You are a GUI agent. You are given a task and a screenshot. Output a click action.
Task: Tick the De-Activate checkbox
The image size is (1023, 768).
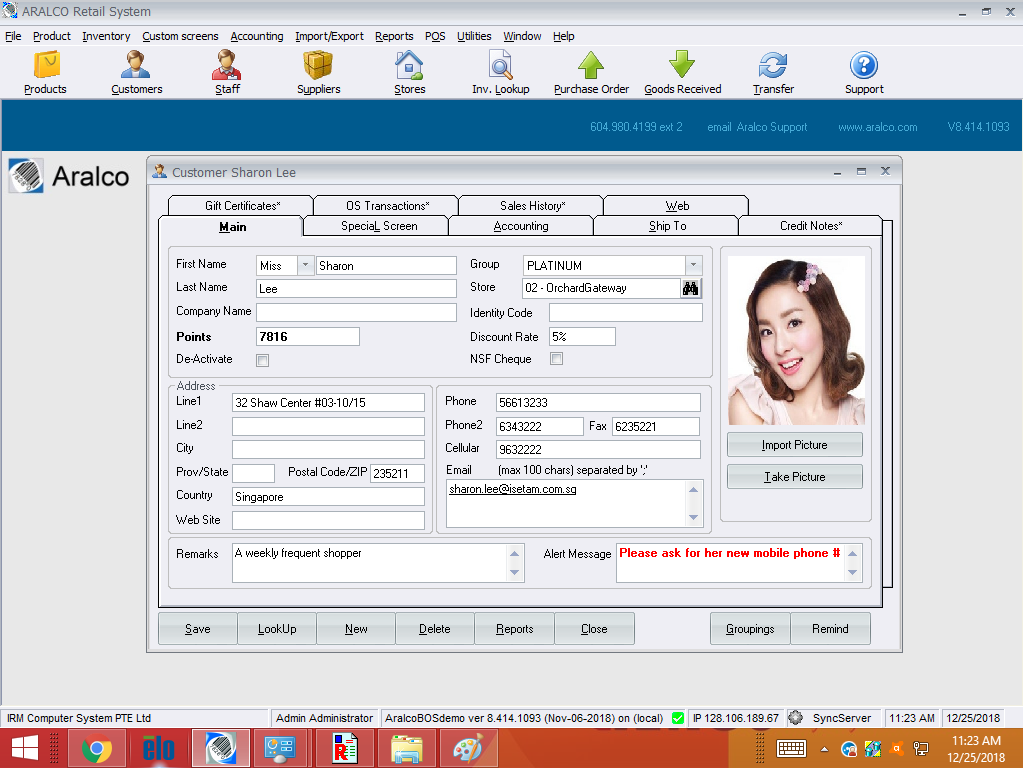tap(262, 360)
